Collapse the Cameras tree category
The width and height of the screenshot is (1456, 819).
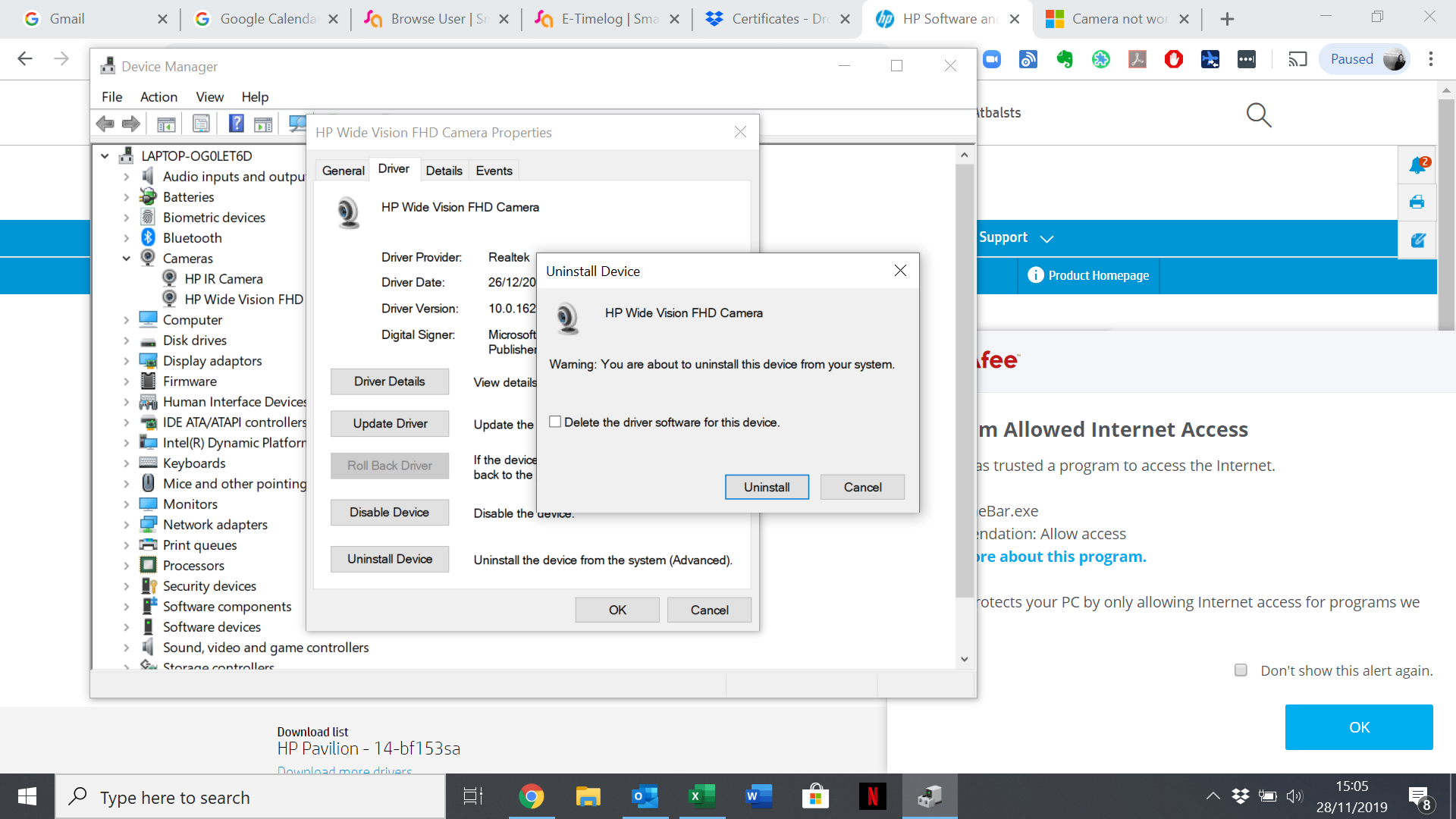127,259
